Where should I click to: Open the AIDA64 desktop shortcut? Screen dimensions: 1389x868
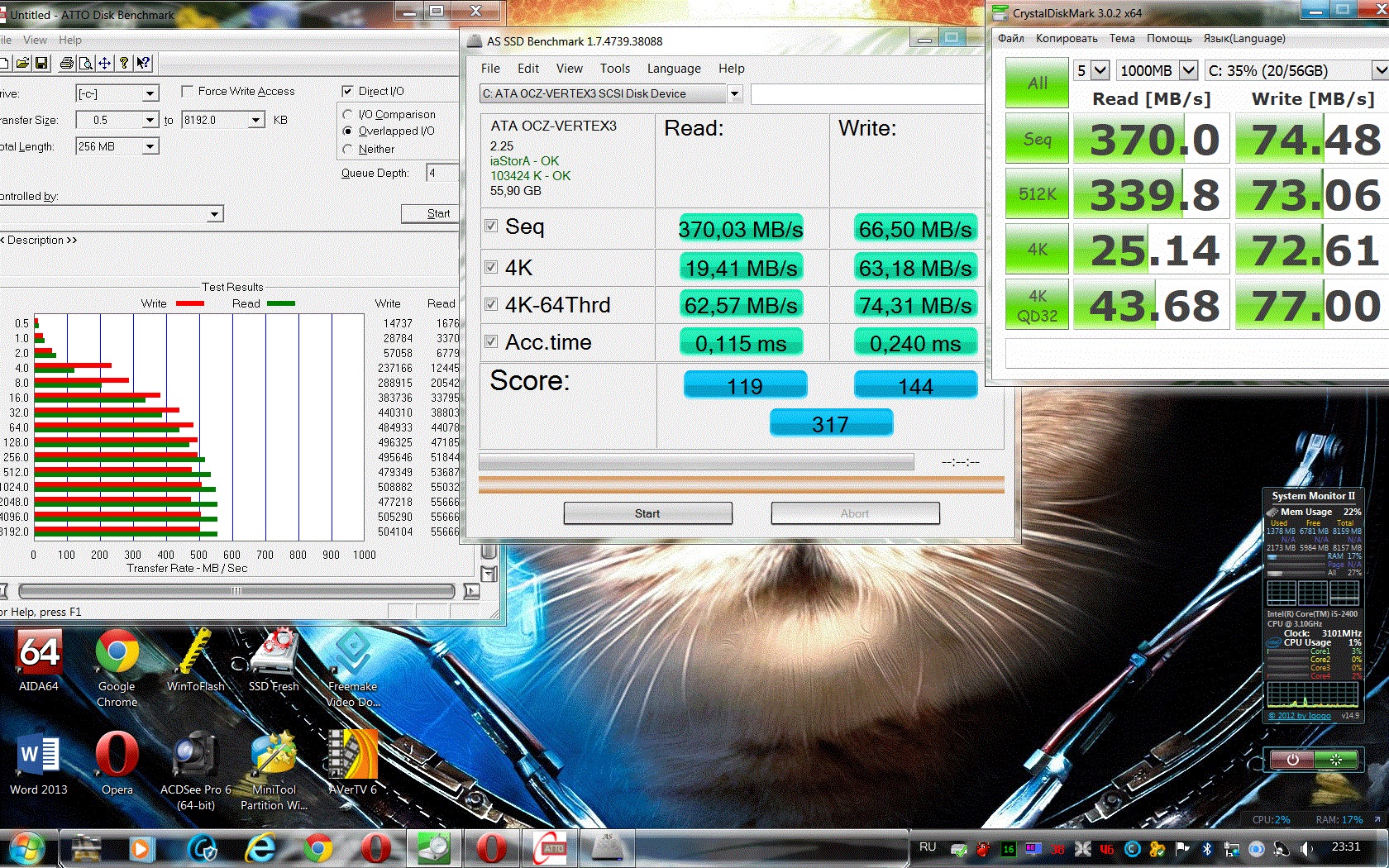pos(39,661)
